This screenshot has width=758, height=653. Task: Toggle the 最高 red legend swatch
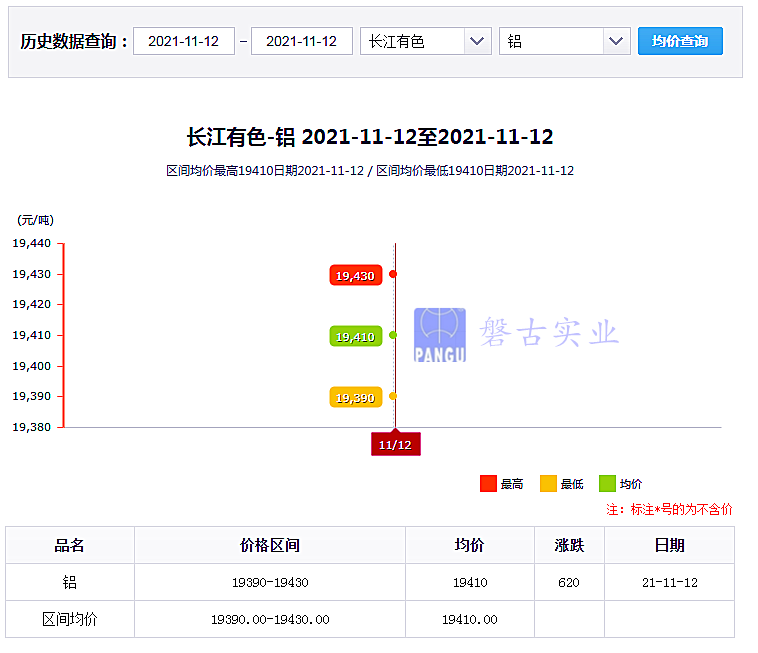[x=488, y=483]
